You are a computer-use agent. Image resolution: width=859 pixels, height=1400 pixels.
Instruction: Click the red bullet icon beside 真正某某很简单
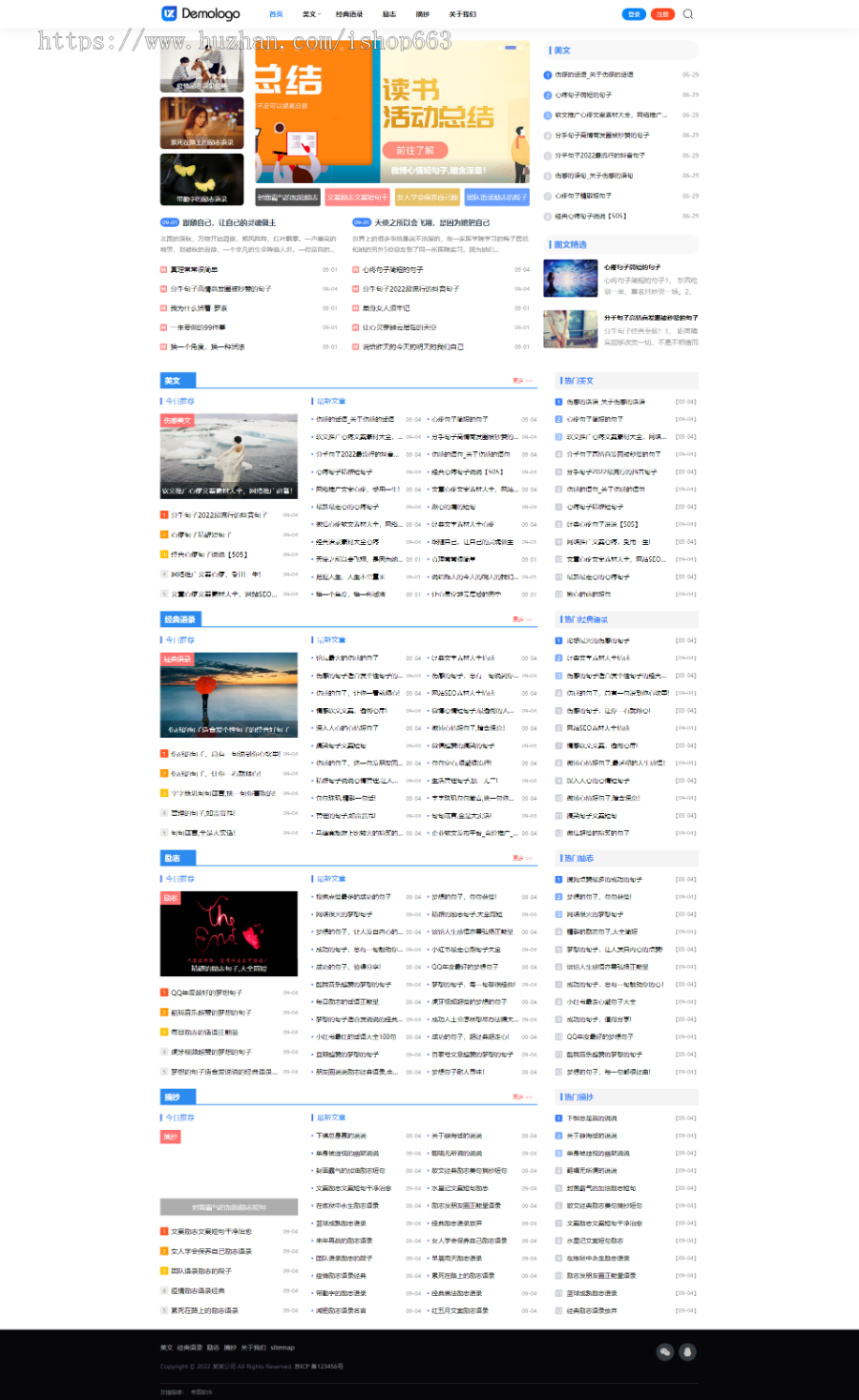[163, 270]
